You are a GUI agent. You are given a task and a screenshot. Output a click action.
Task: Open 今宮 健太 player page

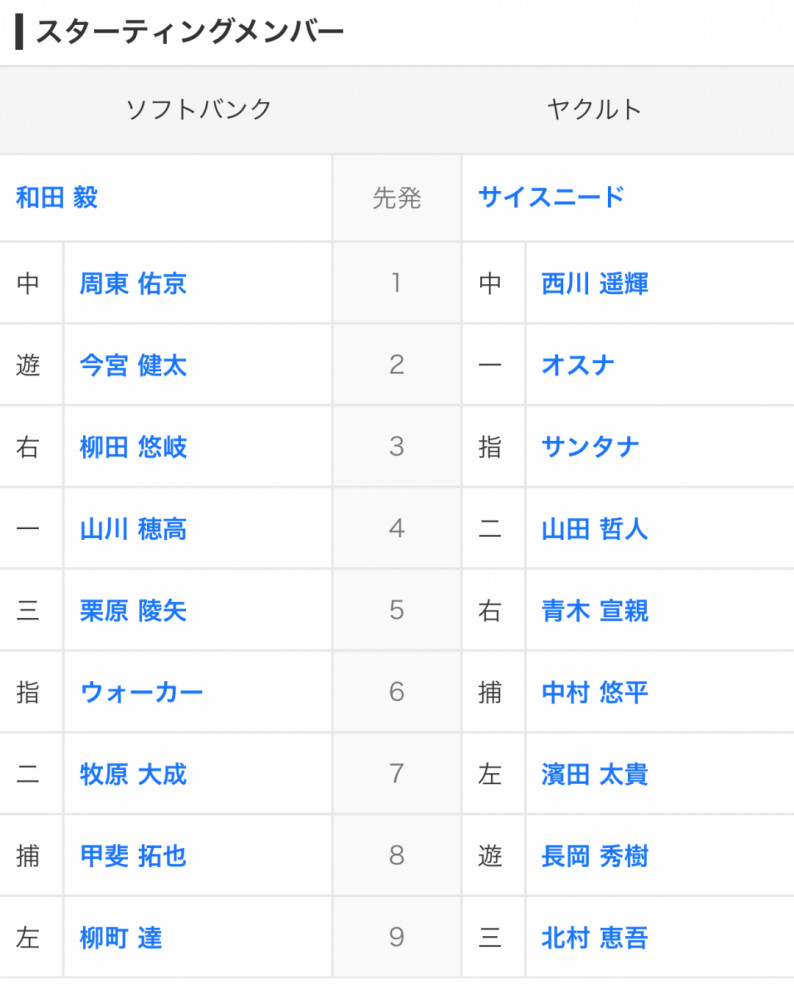pos(133,366)
